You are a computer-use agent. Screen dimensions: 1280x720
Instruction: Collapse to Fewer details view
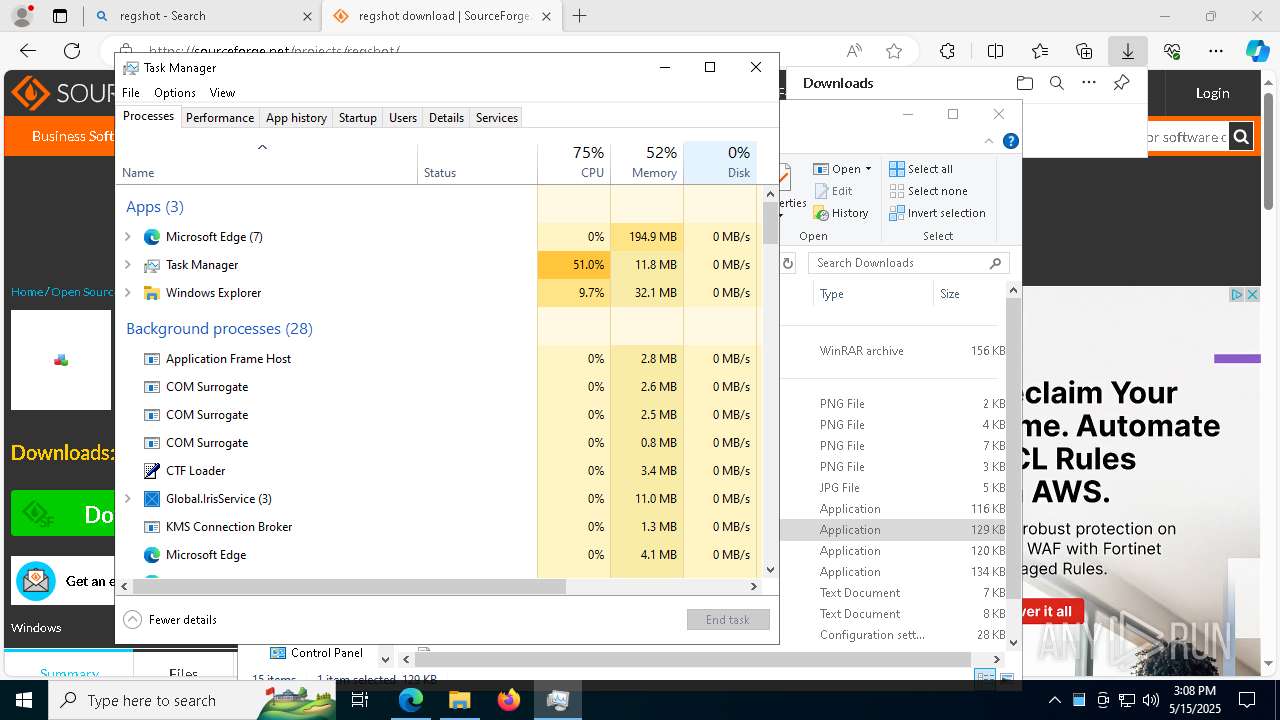pyautogui.click(x=170, y=619)
